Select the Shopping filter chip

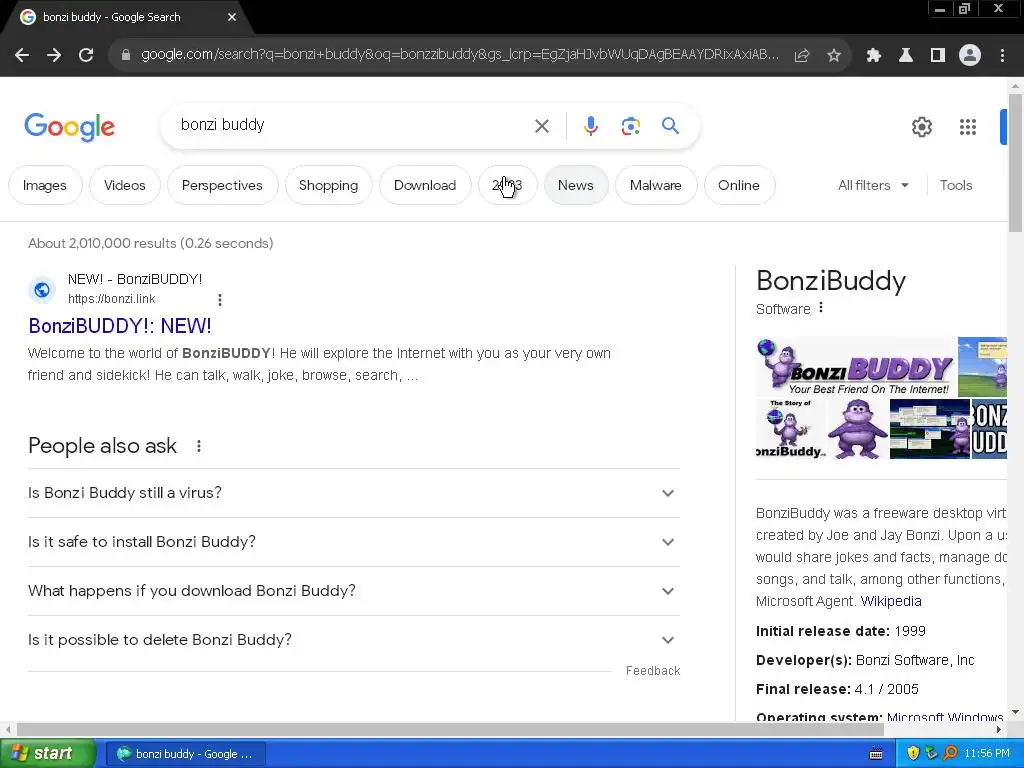pyautogui.click(x=328, y=185)
